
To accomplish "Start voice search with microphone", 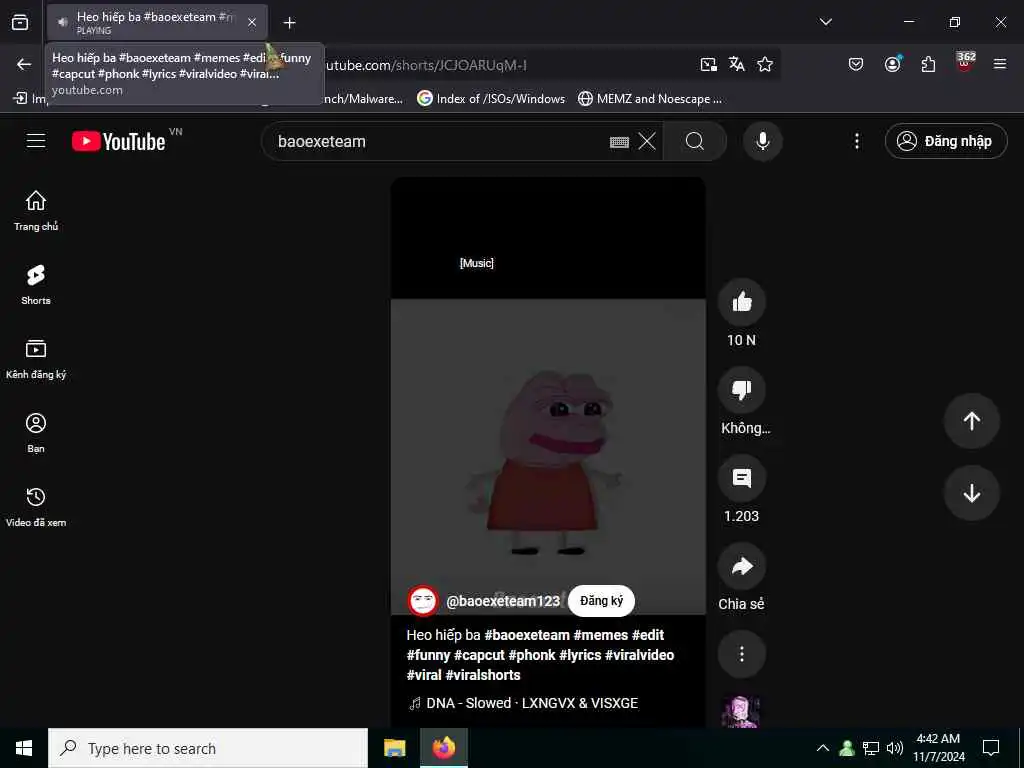I will coord(763,141).
